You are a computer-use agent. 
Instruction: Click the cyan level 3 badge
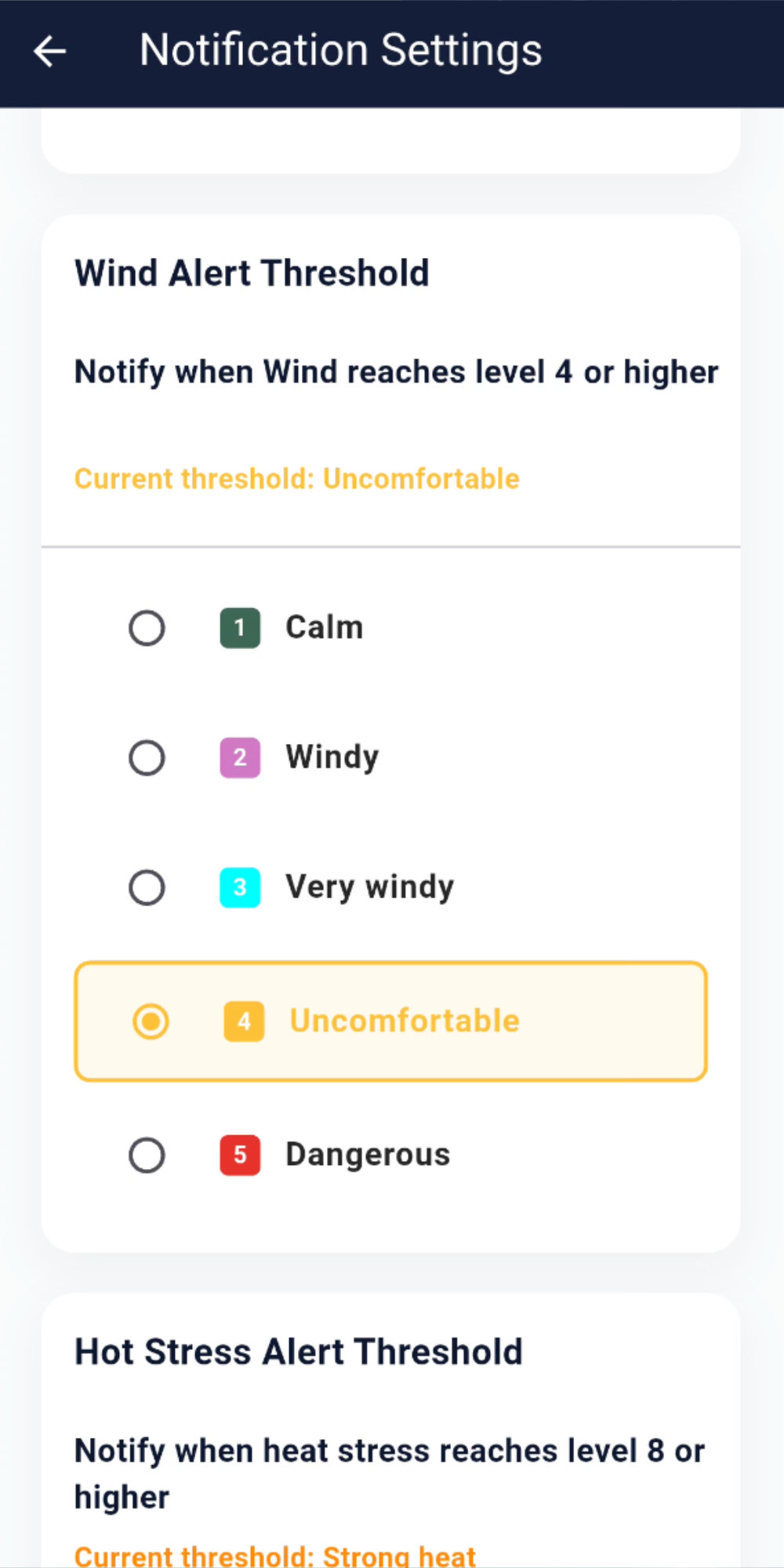[240, 887]
